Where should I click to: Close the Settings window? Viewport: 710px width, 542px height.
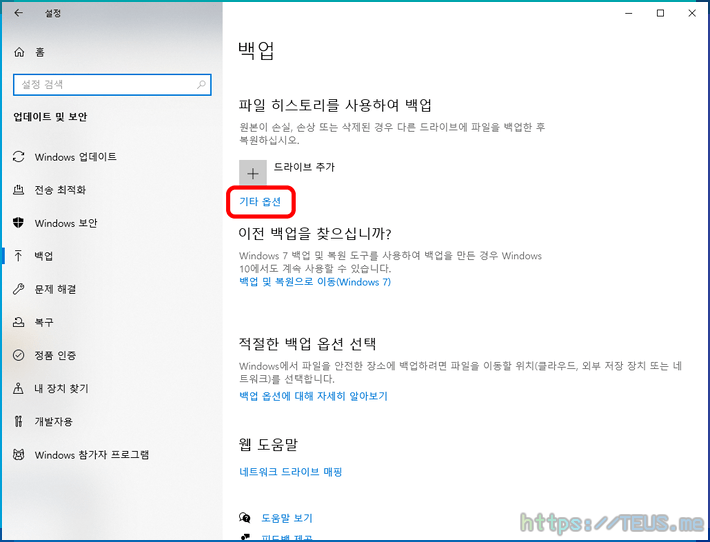[x=692, y=13]
